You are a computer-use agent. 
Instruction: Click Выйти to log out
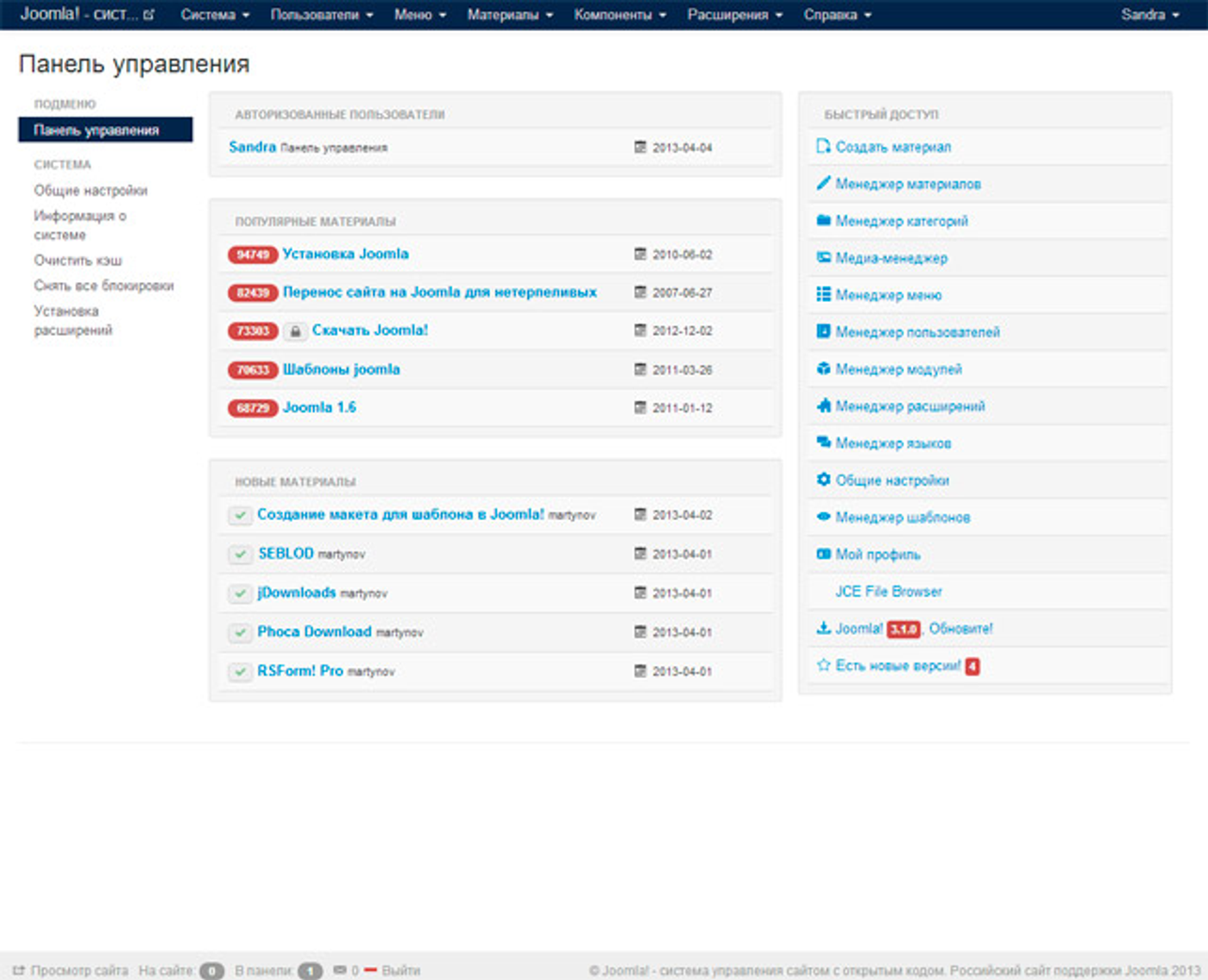(x=401, y=970)
